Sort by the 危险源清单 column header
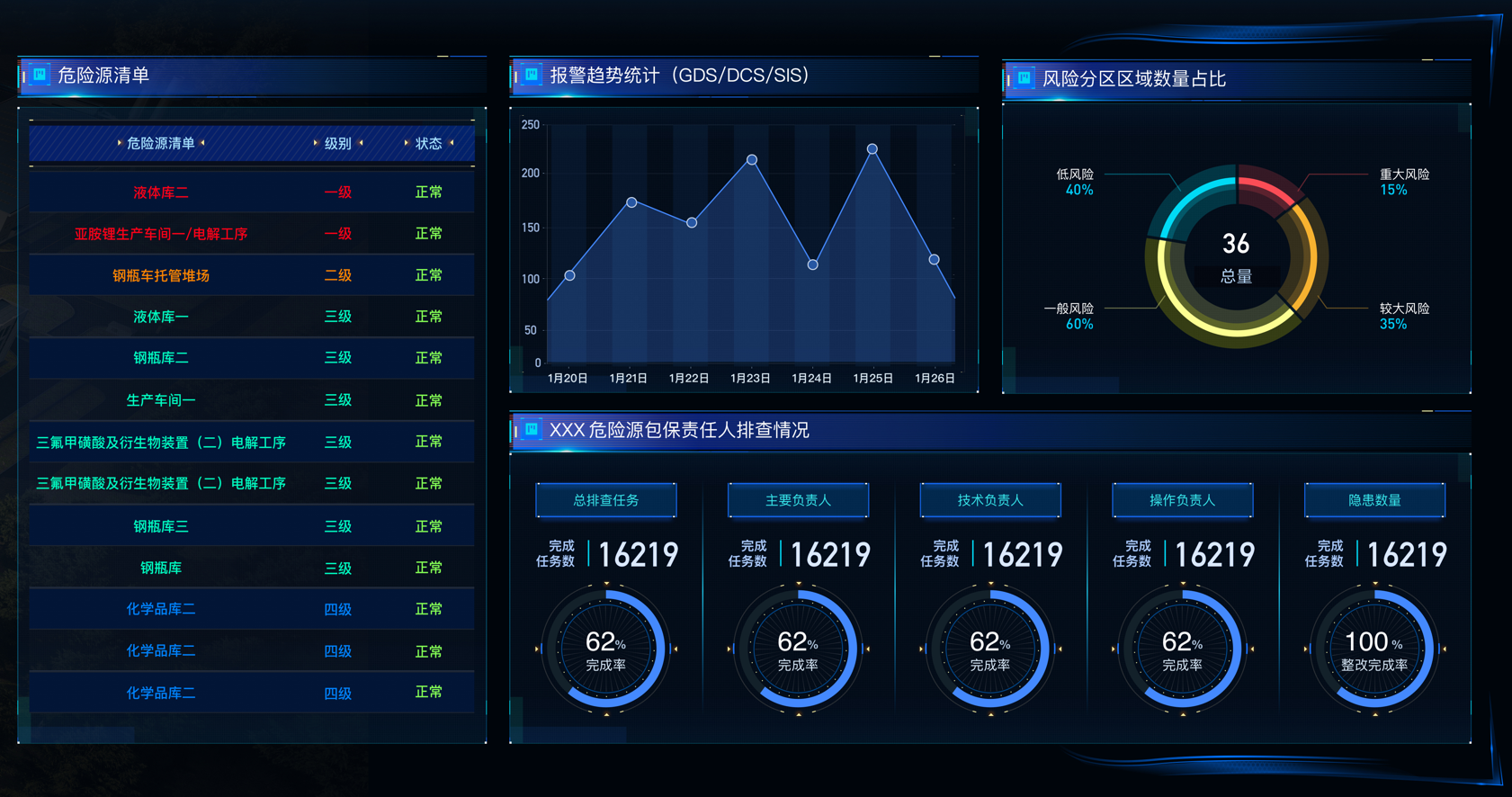Image resolution: width=1512 pixels, height=797 pixels. pyautogui.click(x=161, y=143)
